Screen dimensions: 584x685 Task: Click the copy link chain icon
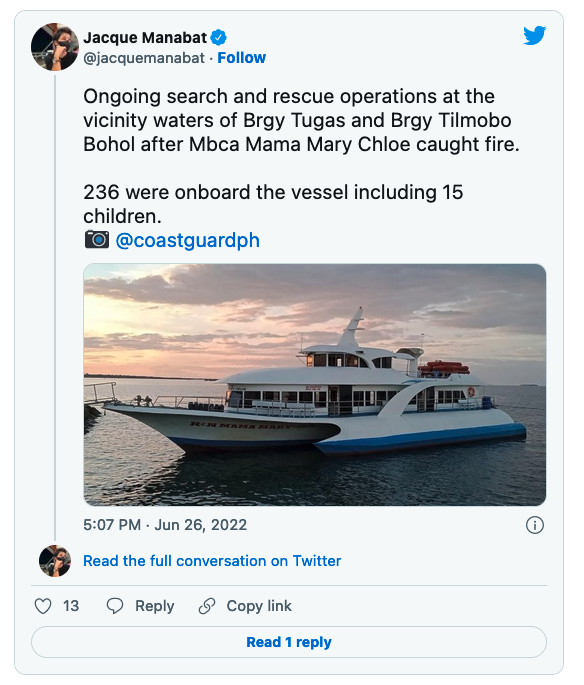coord(207,606)
